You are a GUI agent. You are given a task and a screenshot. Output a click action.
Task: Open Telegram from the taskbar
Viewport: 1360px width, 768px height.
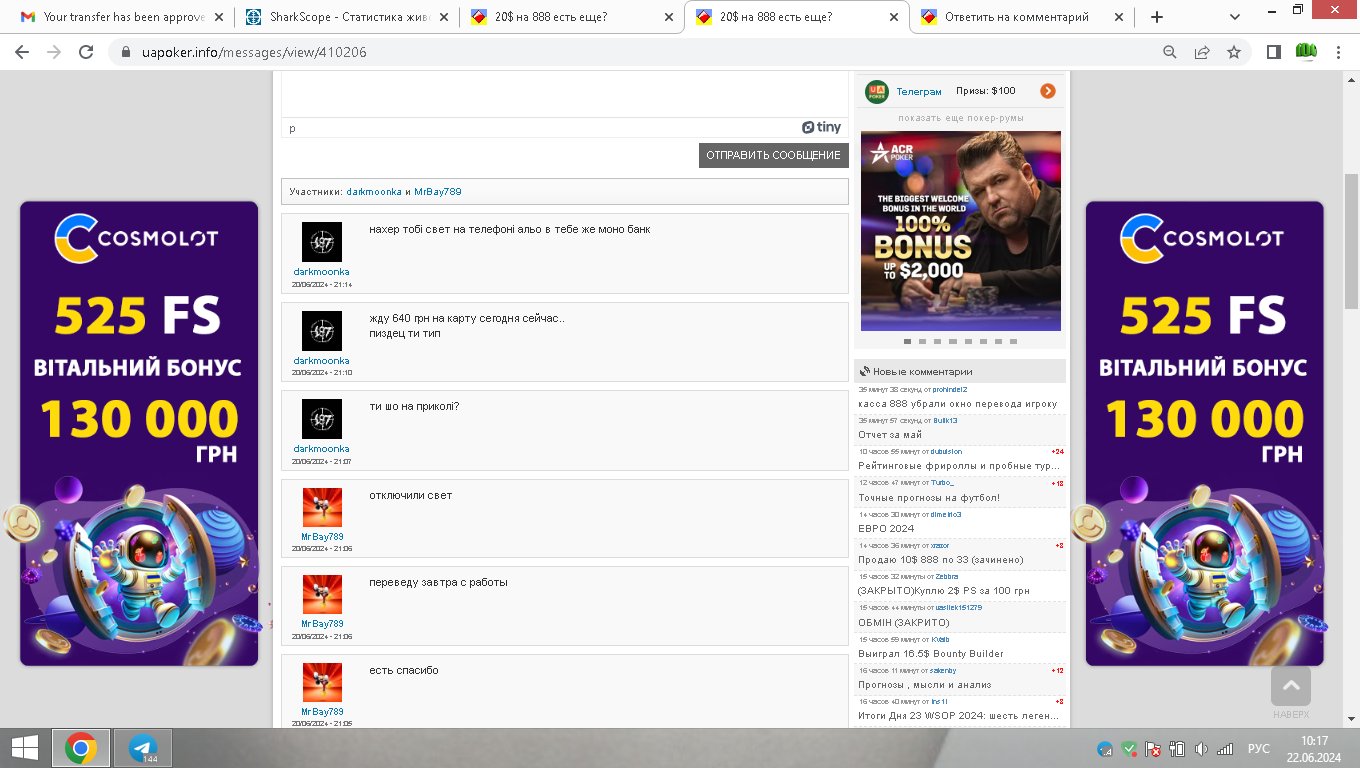click(143, 747)
